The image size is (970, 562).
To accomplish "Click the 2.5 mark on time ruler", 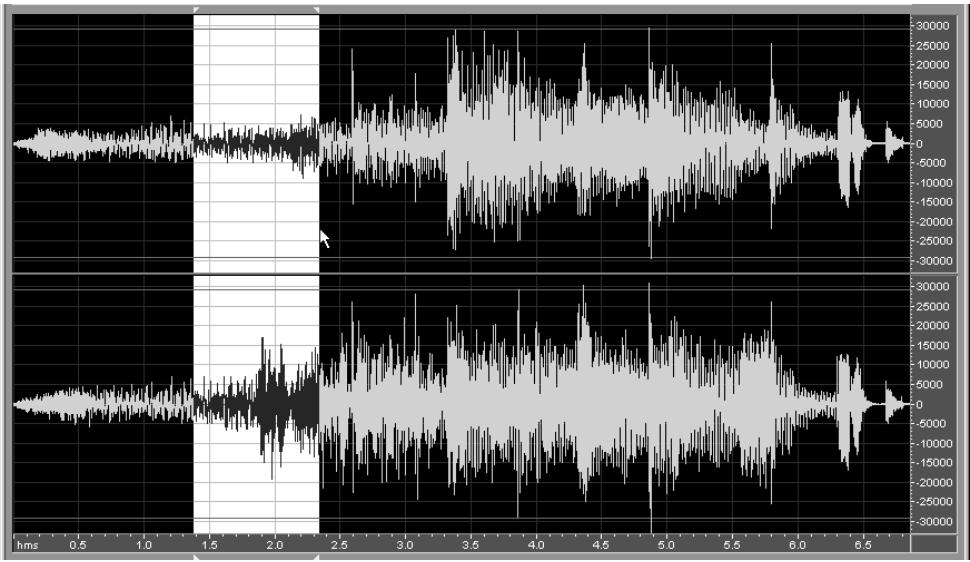I will point(340,545).
